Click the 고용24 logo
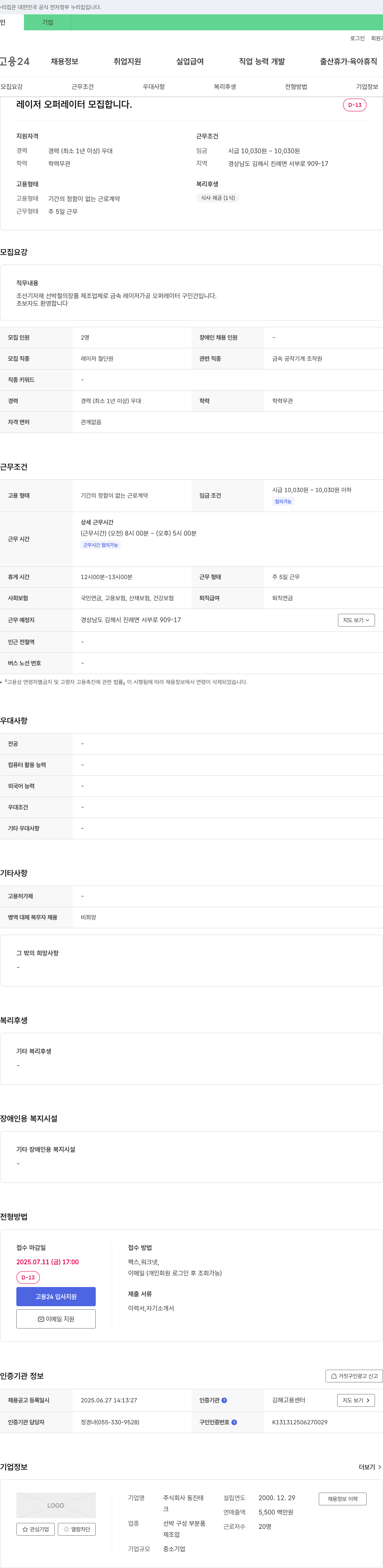Image resolution: width=383 pixels, height=1568 pixels. (x=15, y=61)
